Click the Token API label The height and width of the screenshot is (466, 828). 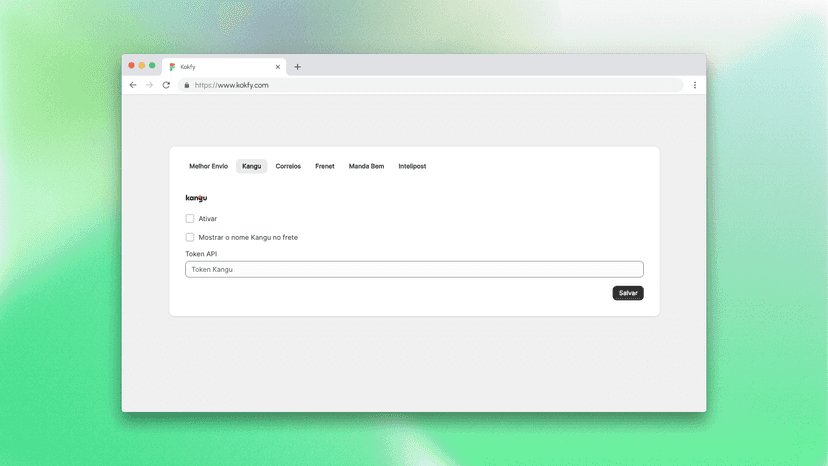(x=201, y=254)
